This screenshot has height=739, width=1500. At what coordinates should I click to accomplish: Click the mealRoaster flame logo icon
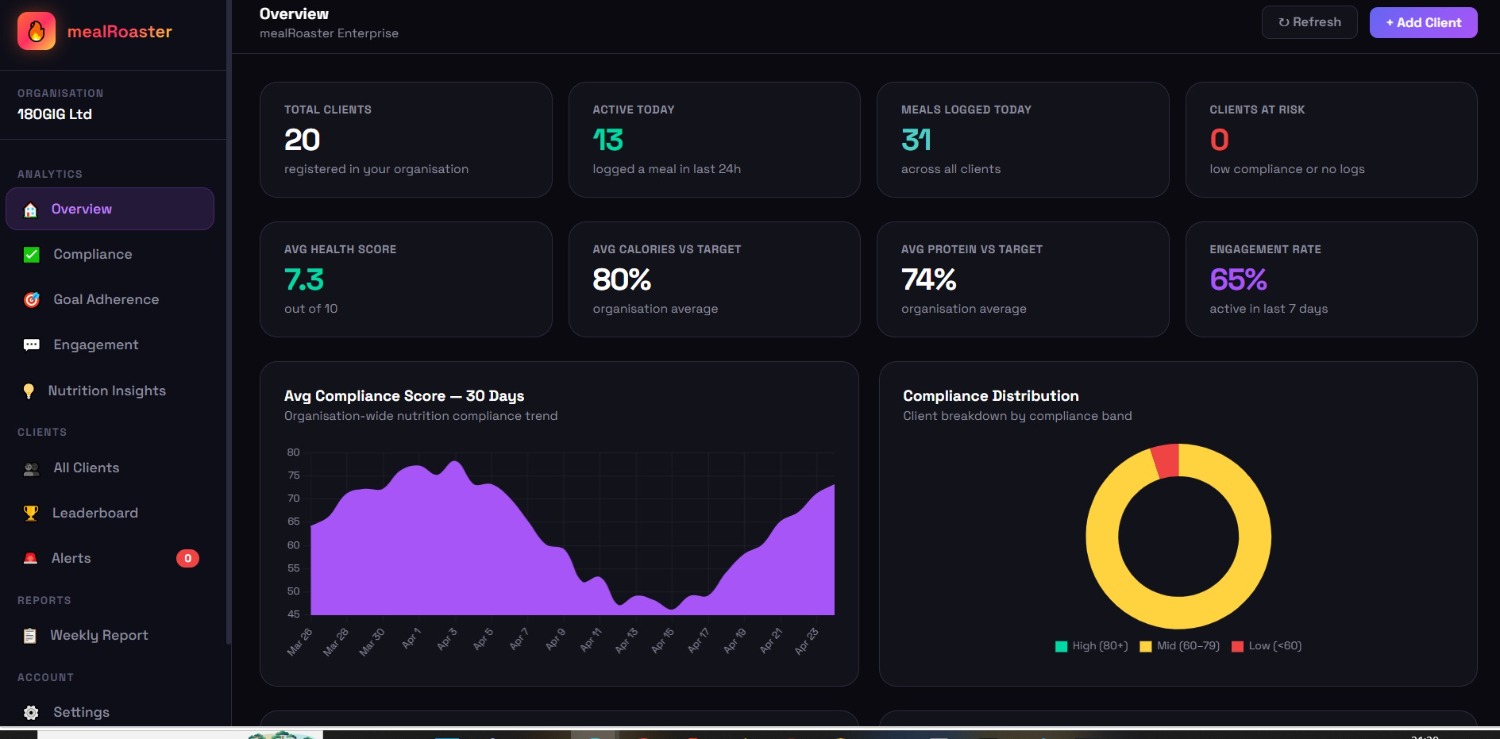36,31
